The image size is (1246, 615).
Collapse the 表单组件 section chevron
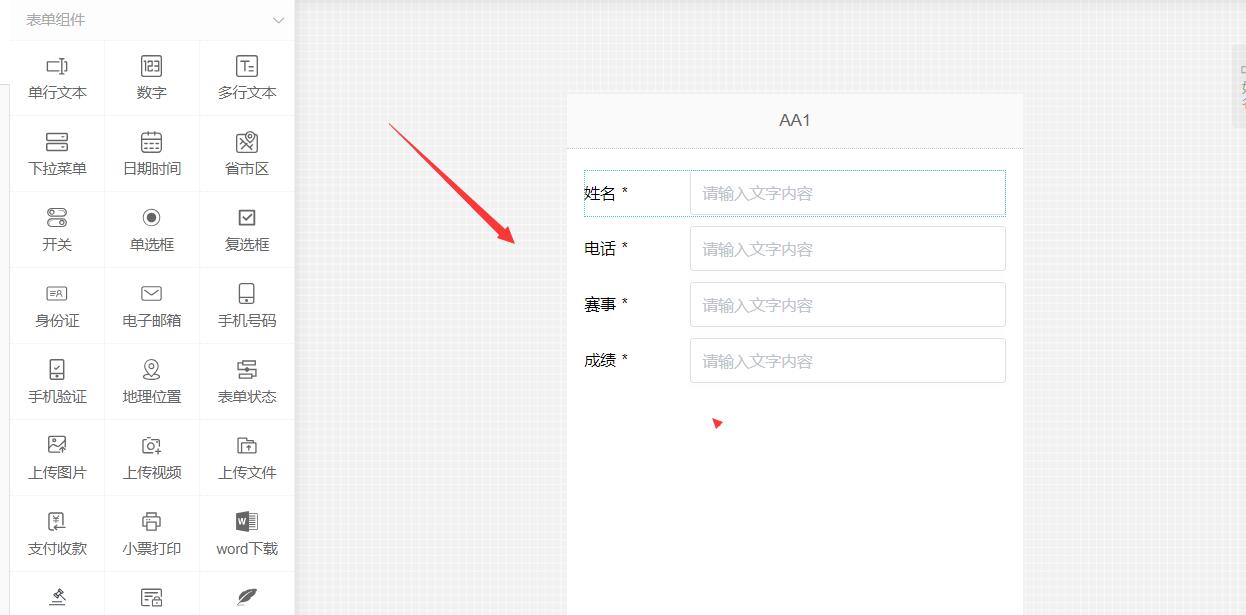pyautogui.click(x=279, y=20)
